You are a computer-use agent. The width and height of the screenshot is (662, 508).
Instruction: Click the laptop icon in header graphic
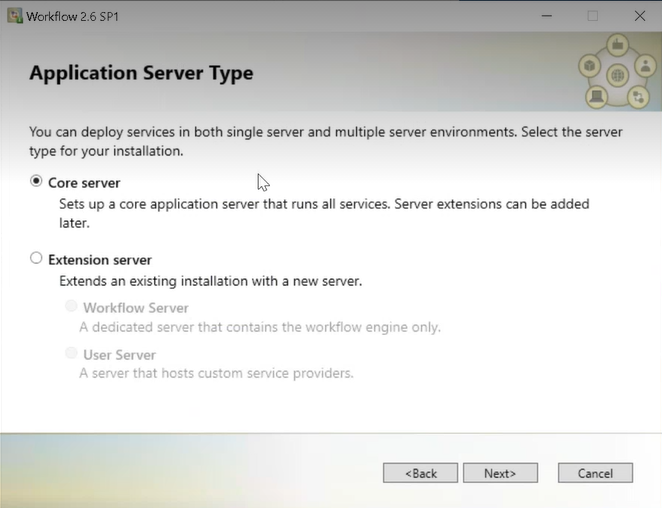(597, 97)
